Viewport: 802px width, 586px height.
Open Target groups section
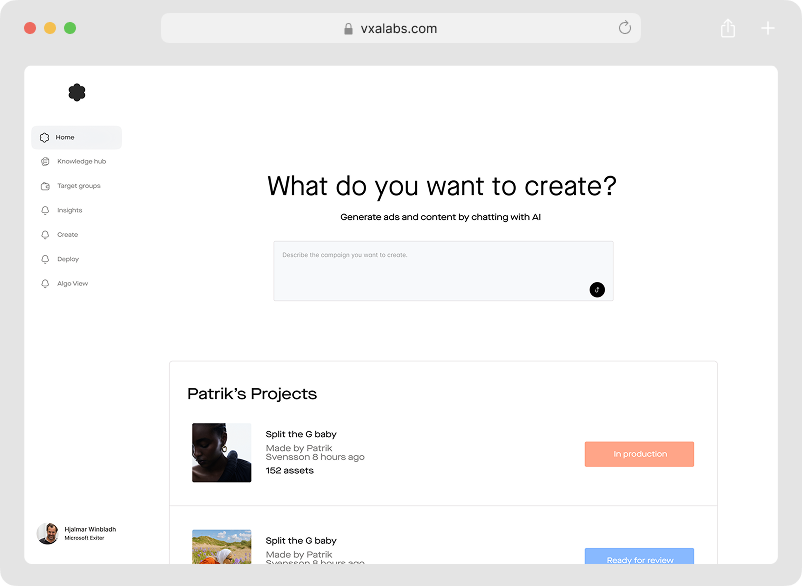(79, 186)
